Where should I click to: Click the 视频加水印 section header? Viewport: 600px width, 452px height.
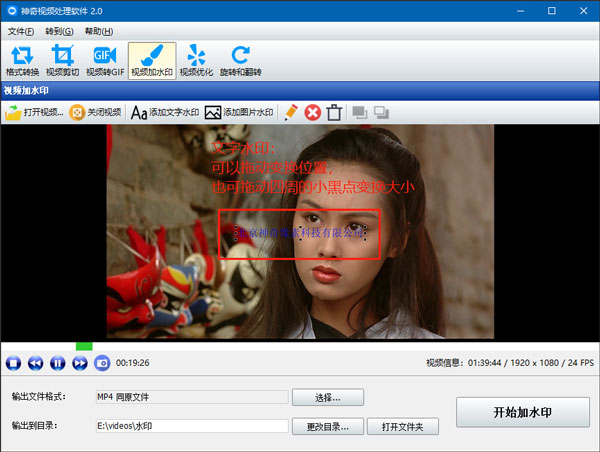pos(26,91)
